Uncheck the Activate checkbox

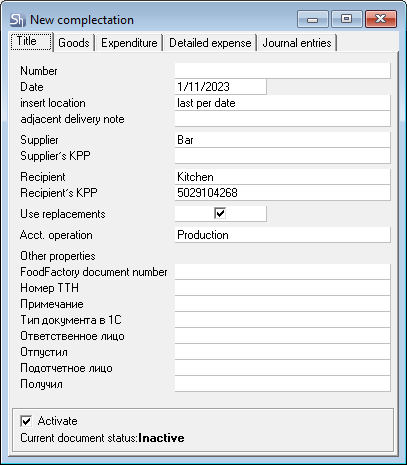coord(26,421)
